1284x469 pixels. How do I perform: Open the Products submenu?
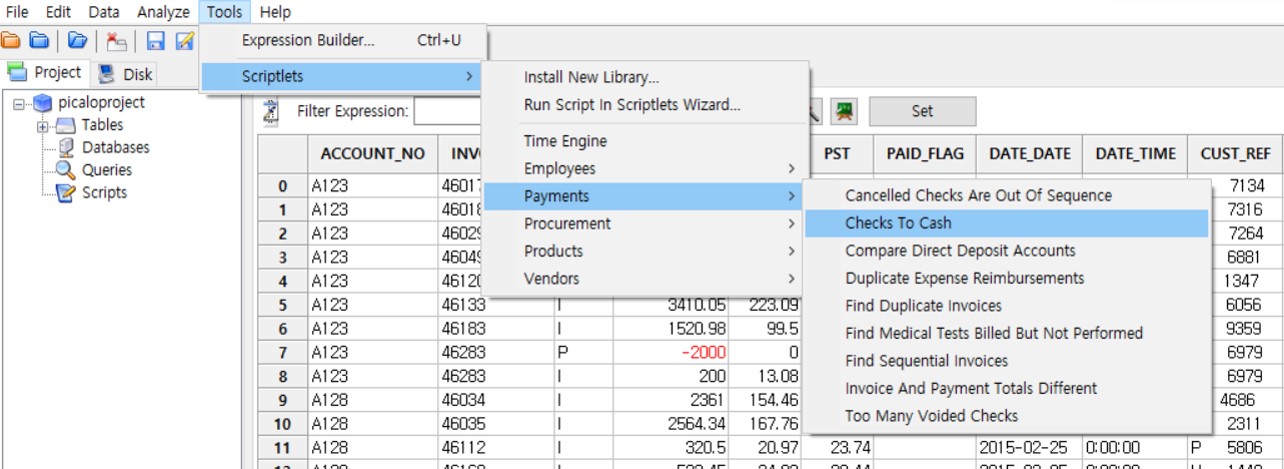click(x=644, y=251)
